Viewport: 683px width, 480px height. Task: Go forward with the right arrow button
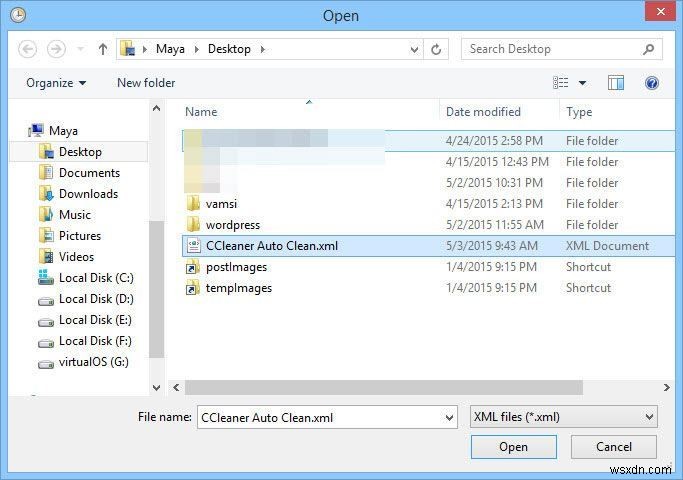pyautogui.click(x=57, y=49)
